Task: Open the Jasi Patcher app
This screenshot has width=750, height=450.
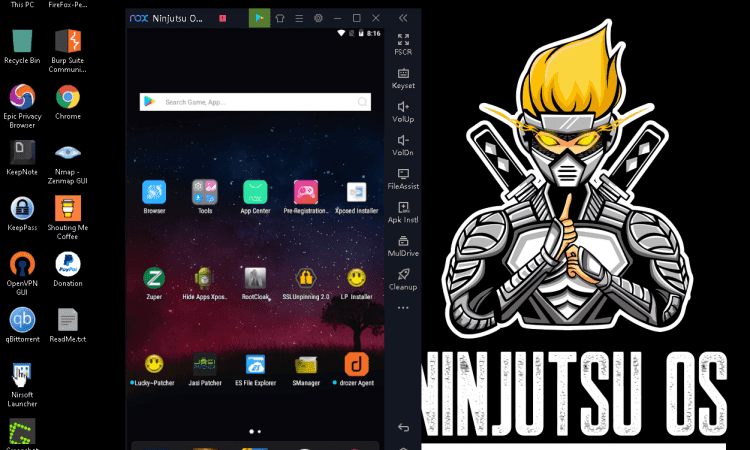Action: tap(205, 364)
